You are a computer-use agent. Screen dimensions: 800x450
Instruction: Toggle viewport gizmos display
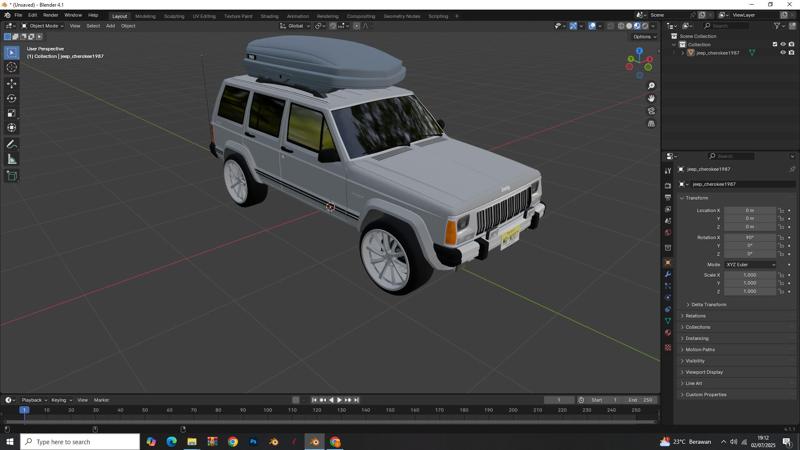573,26
